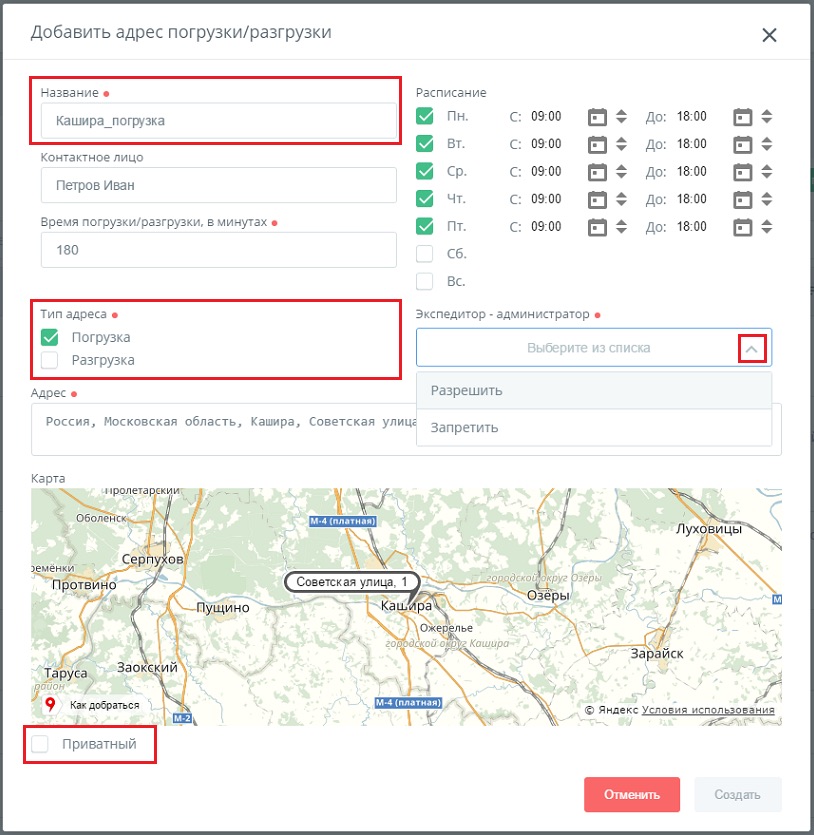Select Запретить from the dropdown list

point(594,428)
